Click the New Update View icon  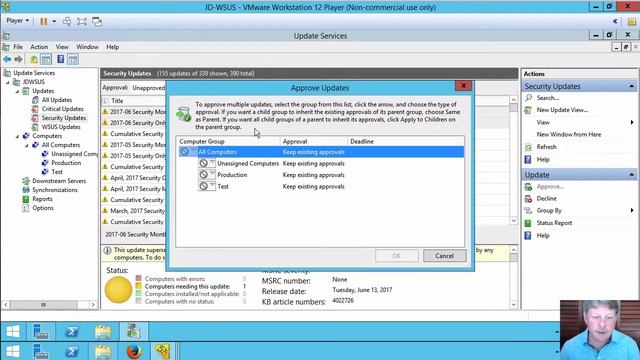click(528, 110)
